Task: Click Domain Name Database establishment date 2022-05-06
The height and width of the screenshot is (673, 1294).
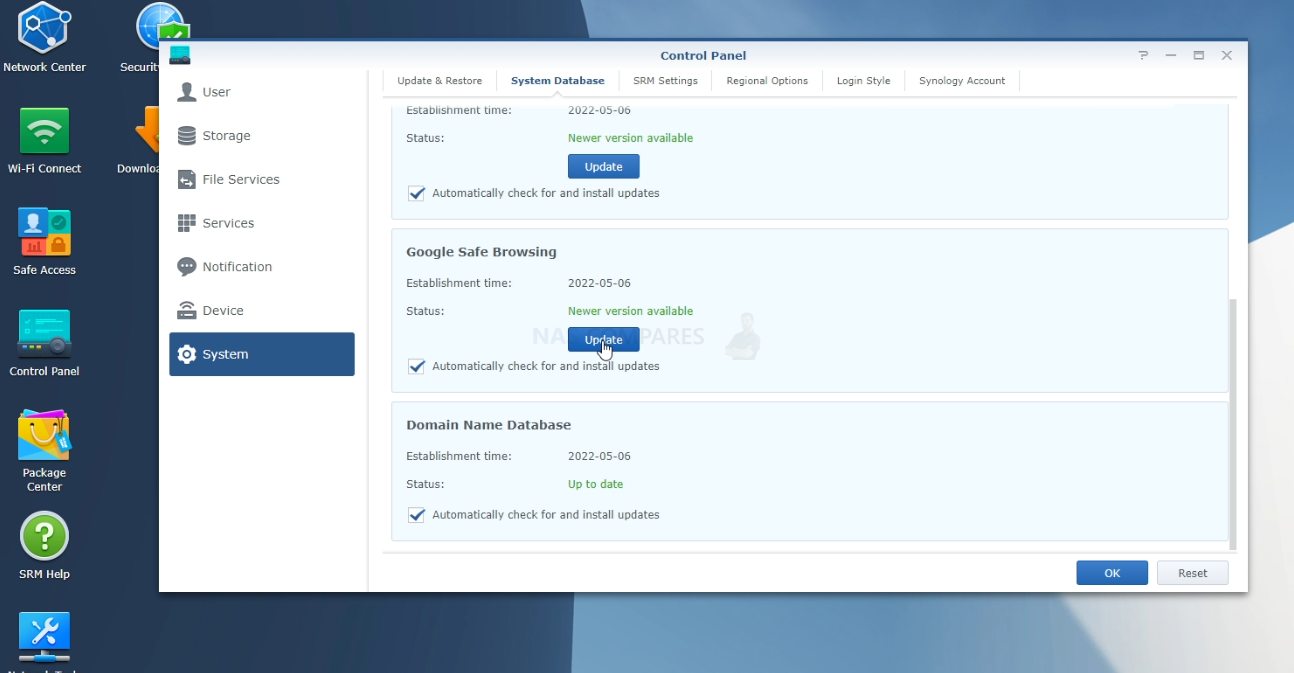Action: [x=600, y=456]
